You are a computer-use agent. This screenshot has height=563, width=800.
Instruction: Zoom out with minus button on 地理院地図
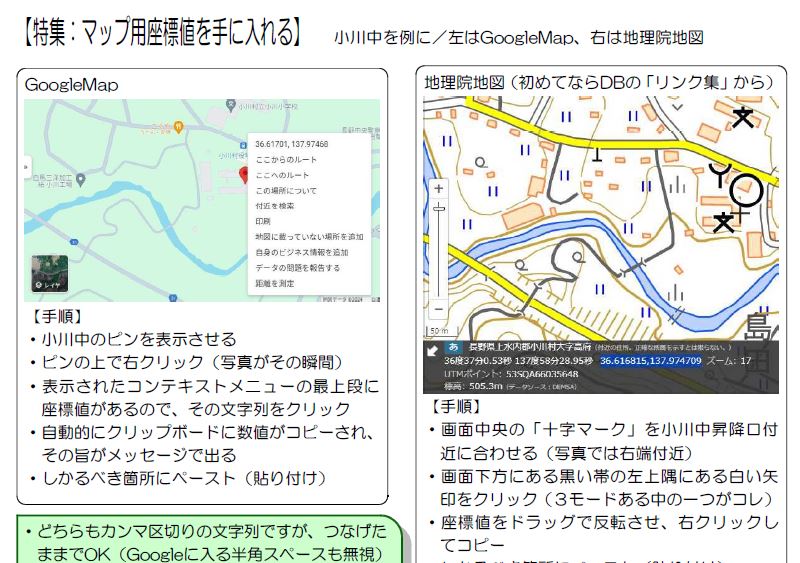[x=439, y=309]
